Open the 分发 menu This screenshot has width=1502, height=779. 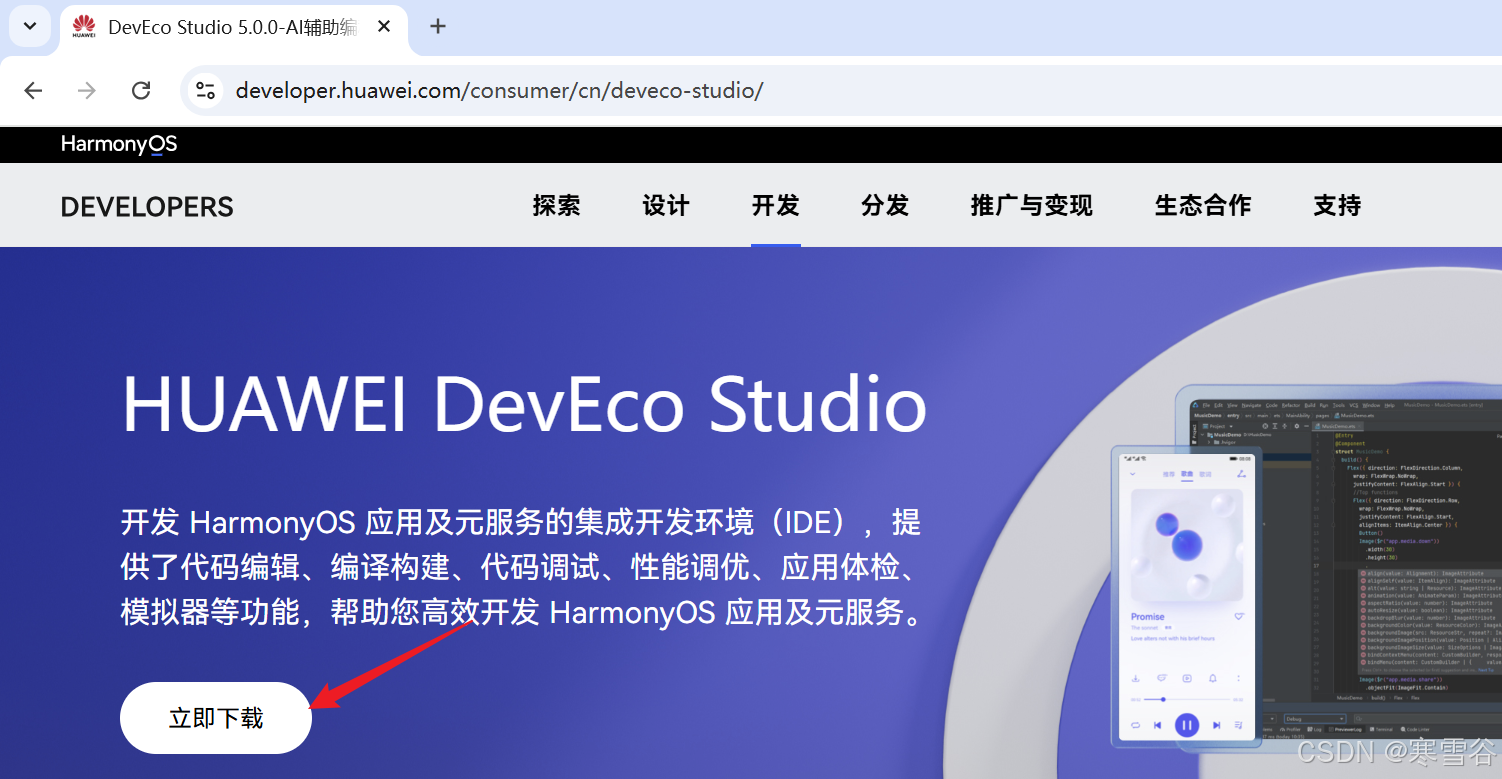click(885, 206)
